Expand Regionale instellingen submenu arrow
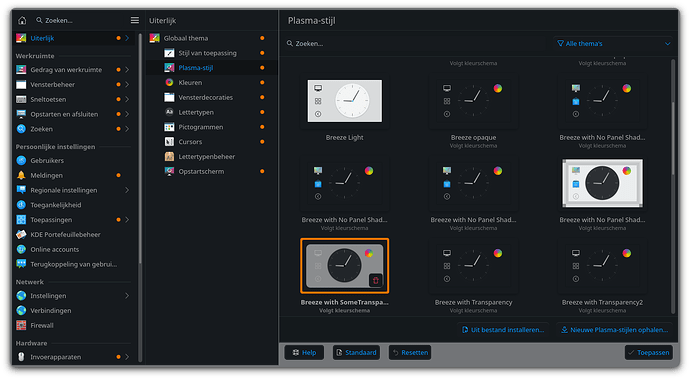This screenshot has width=690, height=379. pos(127,190)
